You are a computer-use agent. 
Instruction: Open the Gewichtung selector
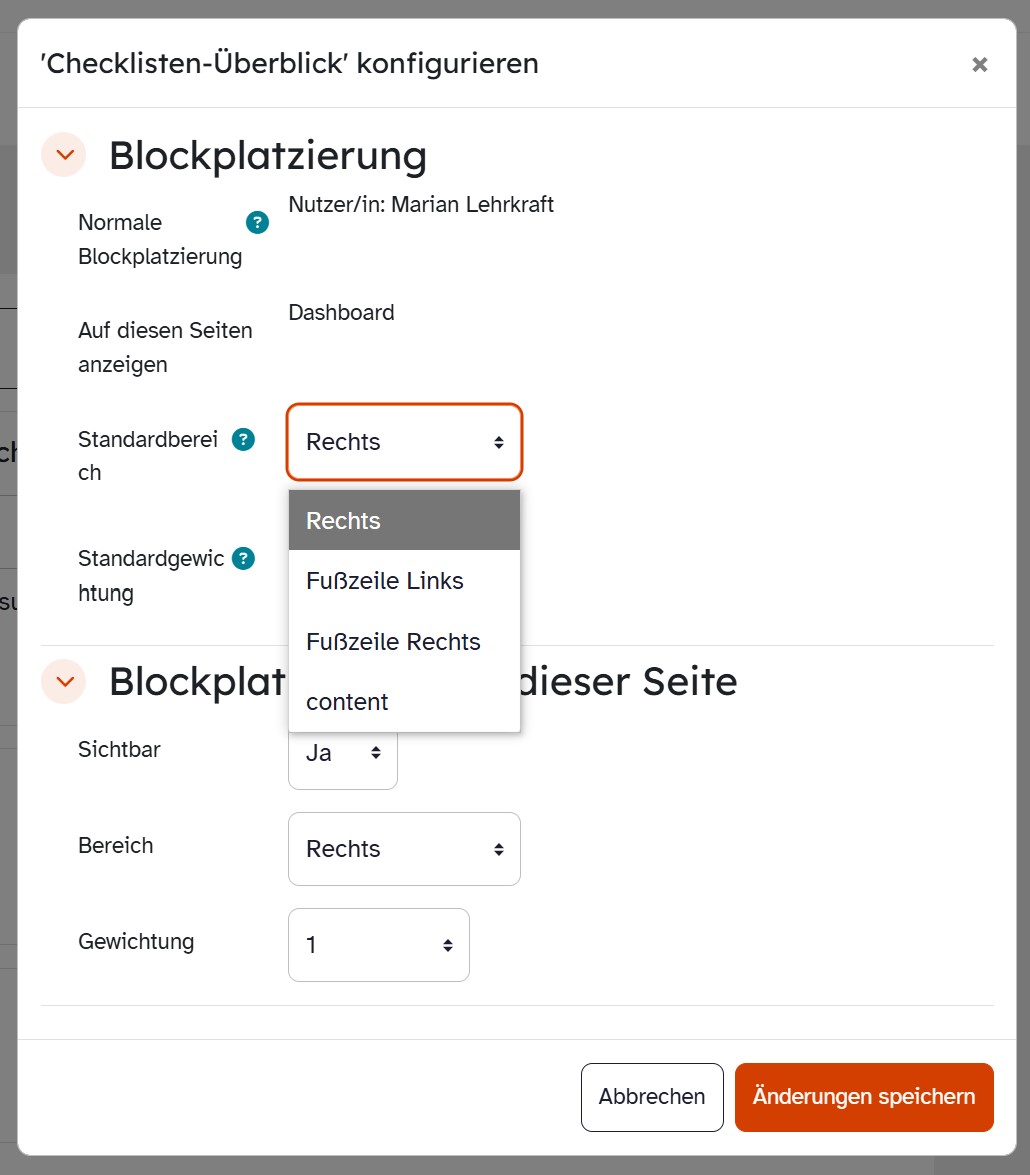(x=378, y=945)
